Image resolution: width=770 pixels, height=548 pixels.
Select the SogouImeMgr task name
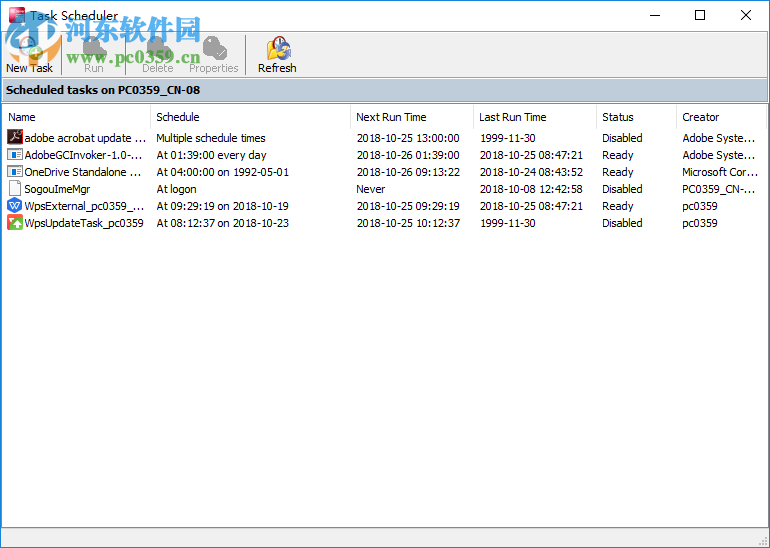pos(57,189)
